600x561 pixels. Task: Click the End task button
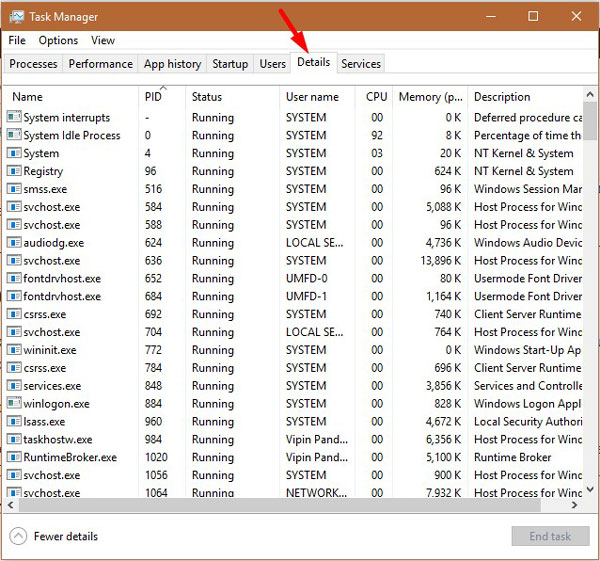click(550, 536)
